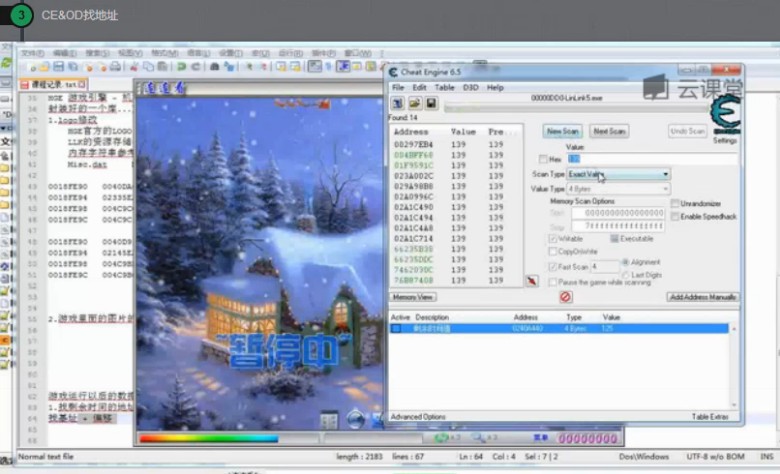This screenshot has width=780, height=474.
Task: Click Notepad++ Undo green arrow icon
Action: pyautogui.click(x=182, y=67)
